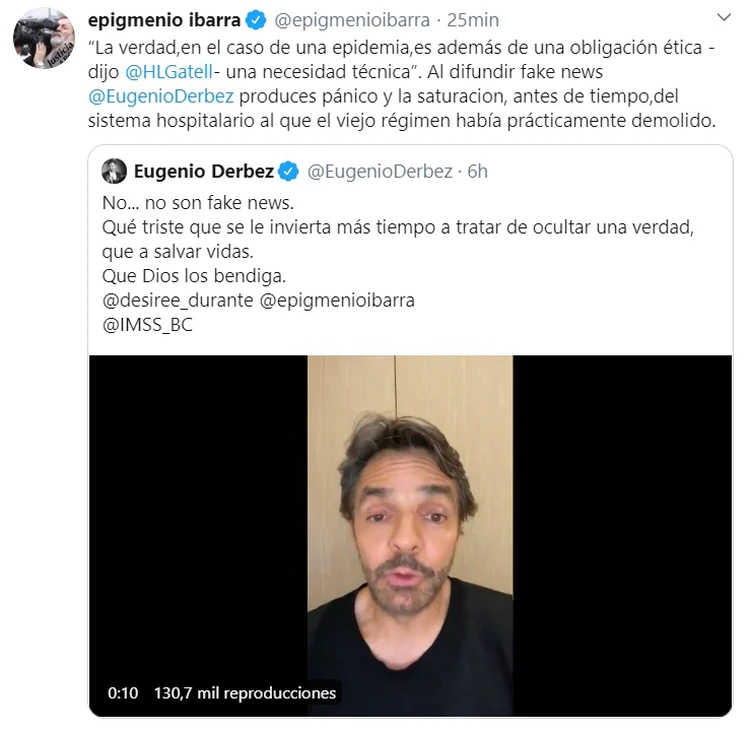Expand the tweet options chevron menu
Image resolution: width=750 pixels, height=731 pixels.
click(724, 18)
